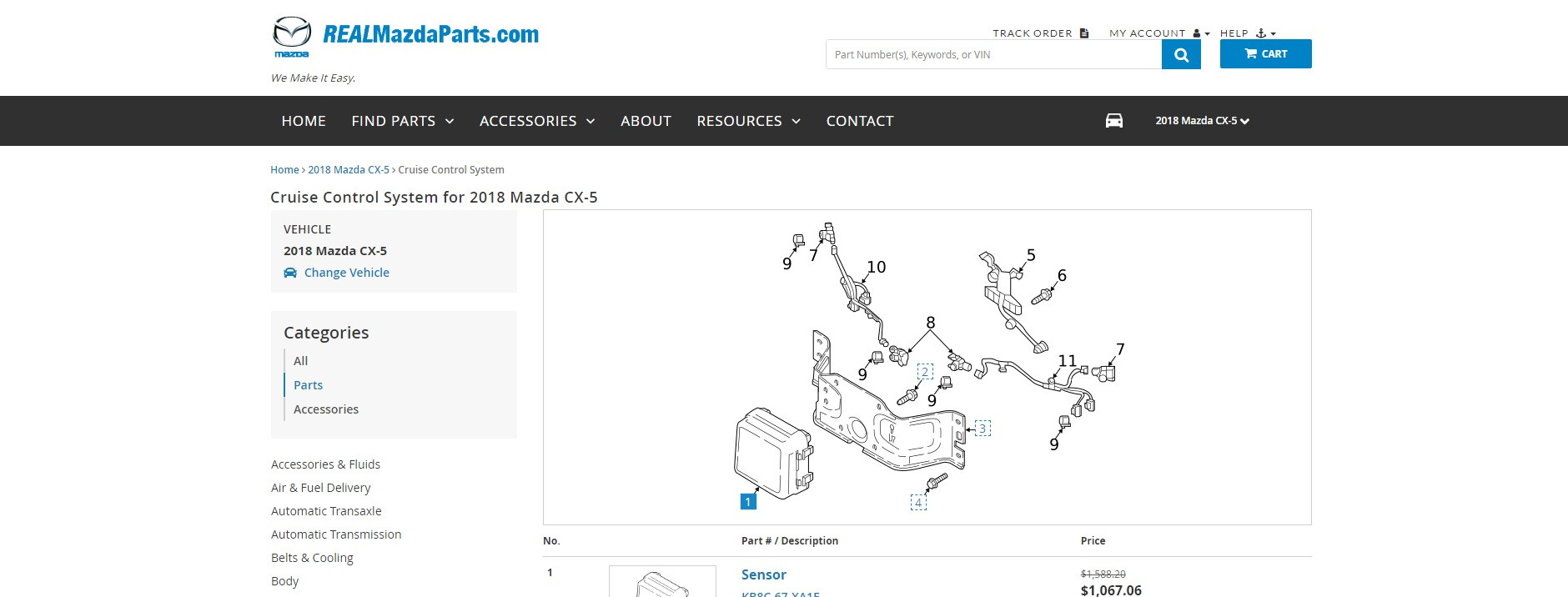Open the shopping cart
The width and height of the screenshot is (1568, 597).
point(1265,54)
